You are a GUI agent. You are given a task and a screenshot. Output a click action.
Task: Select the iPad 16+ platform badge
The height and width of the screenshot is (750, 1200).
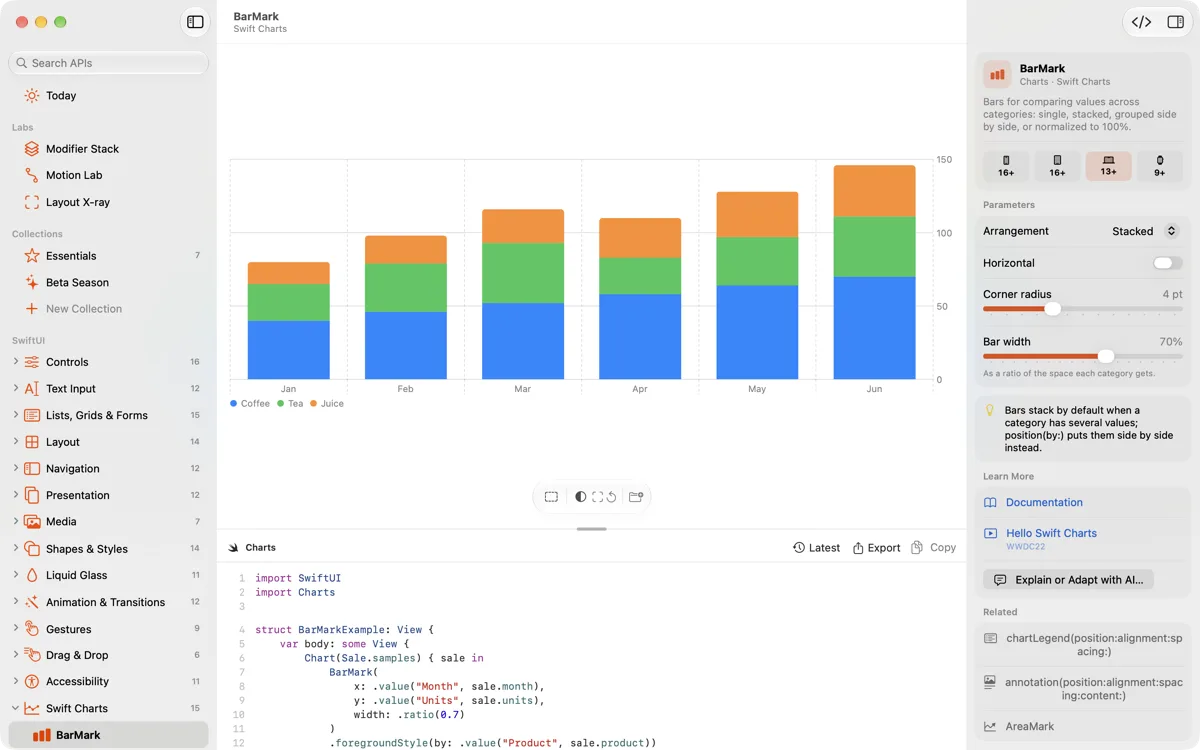click(1057, 166)
